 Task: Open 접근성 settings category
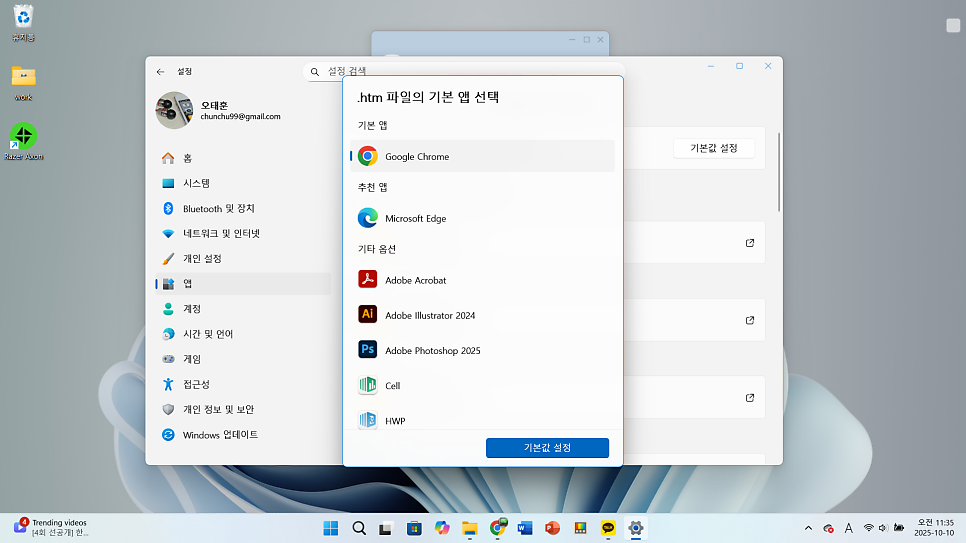click(243, 384)
